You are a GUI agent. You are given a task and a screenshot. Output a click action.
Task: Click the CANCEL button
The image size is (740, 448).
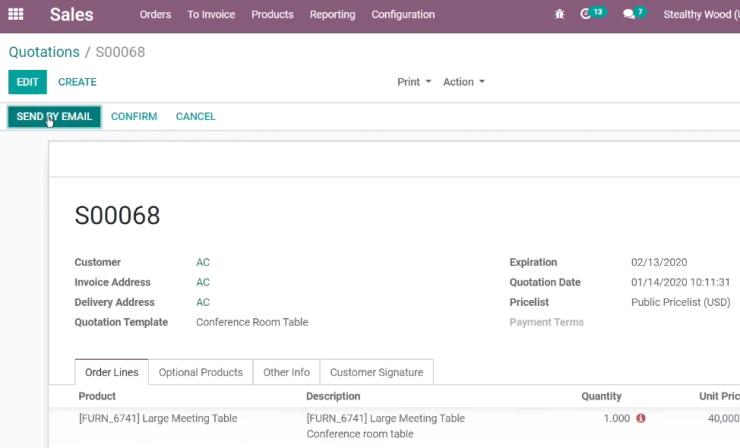(195, 117)
